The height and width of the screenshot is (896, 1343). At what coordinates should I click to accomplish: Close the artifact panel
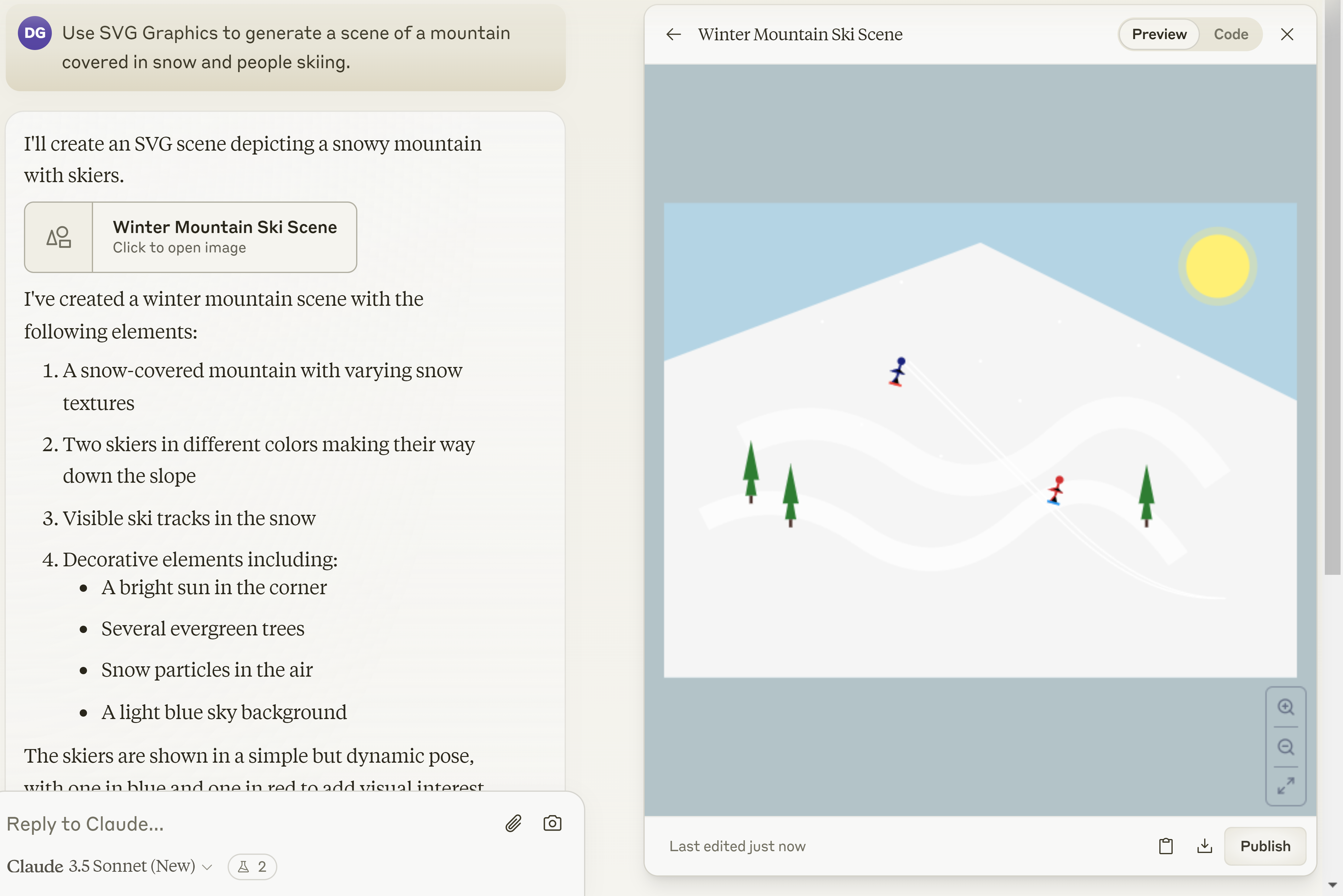[x=1286, y=34]
